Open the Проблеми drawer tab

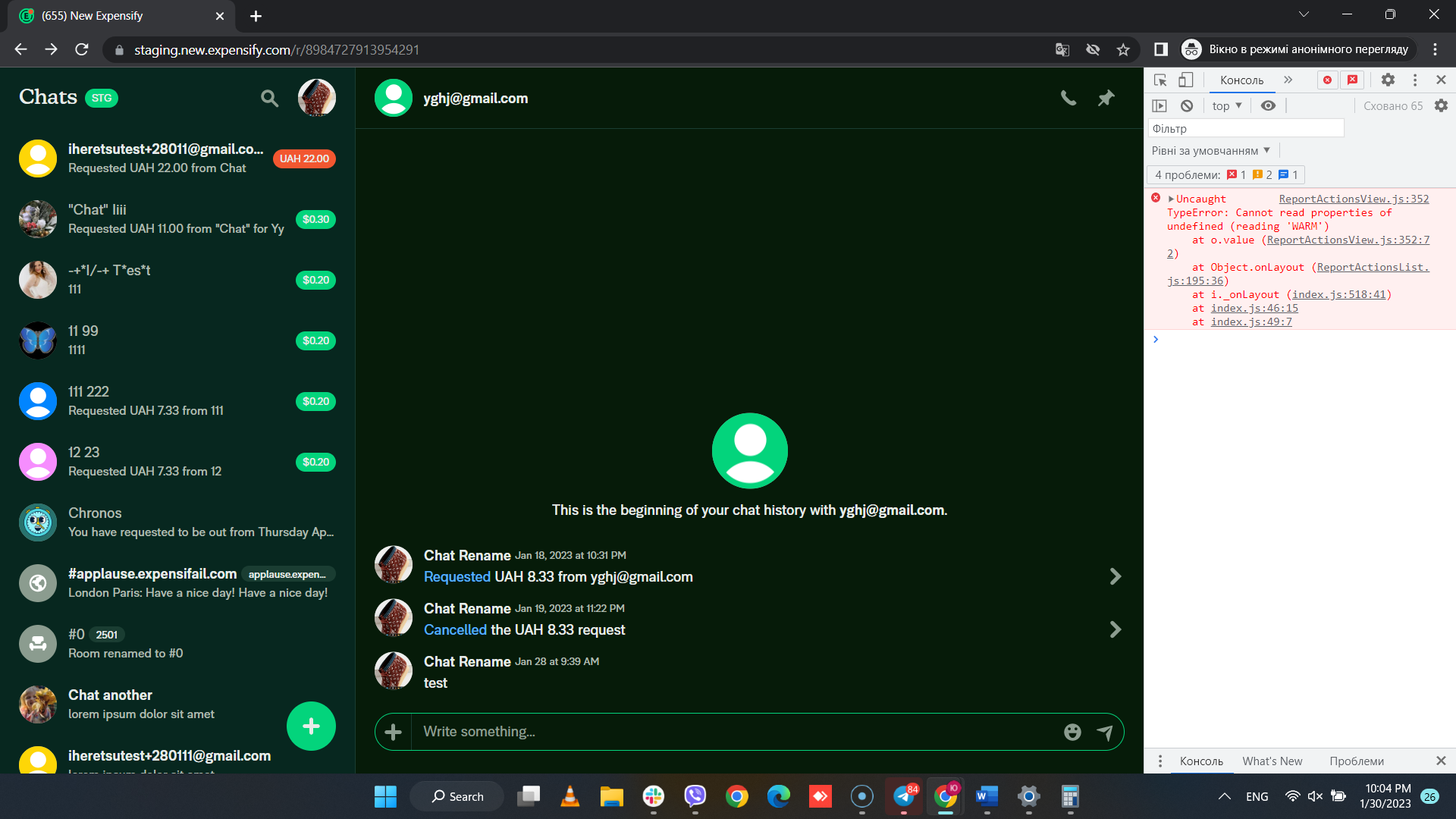1357,761
